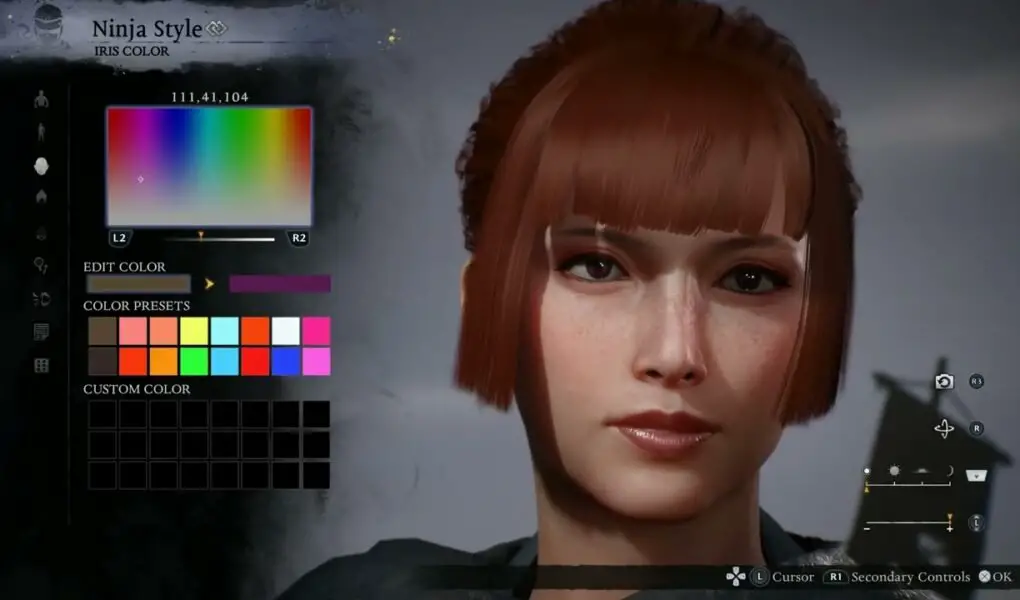Open the grid category icon in sidebar
Image resolution: width=1020 pixels, height=600 pixels.
coord(41,365)
